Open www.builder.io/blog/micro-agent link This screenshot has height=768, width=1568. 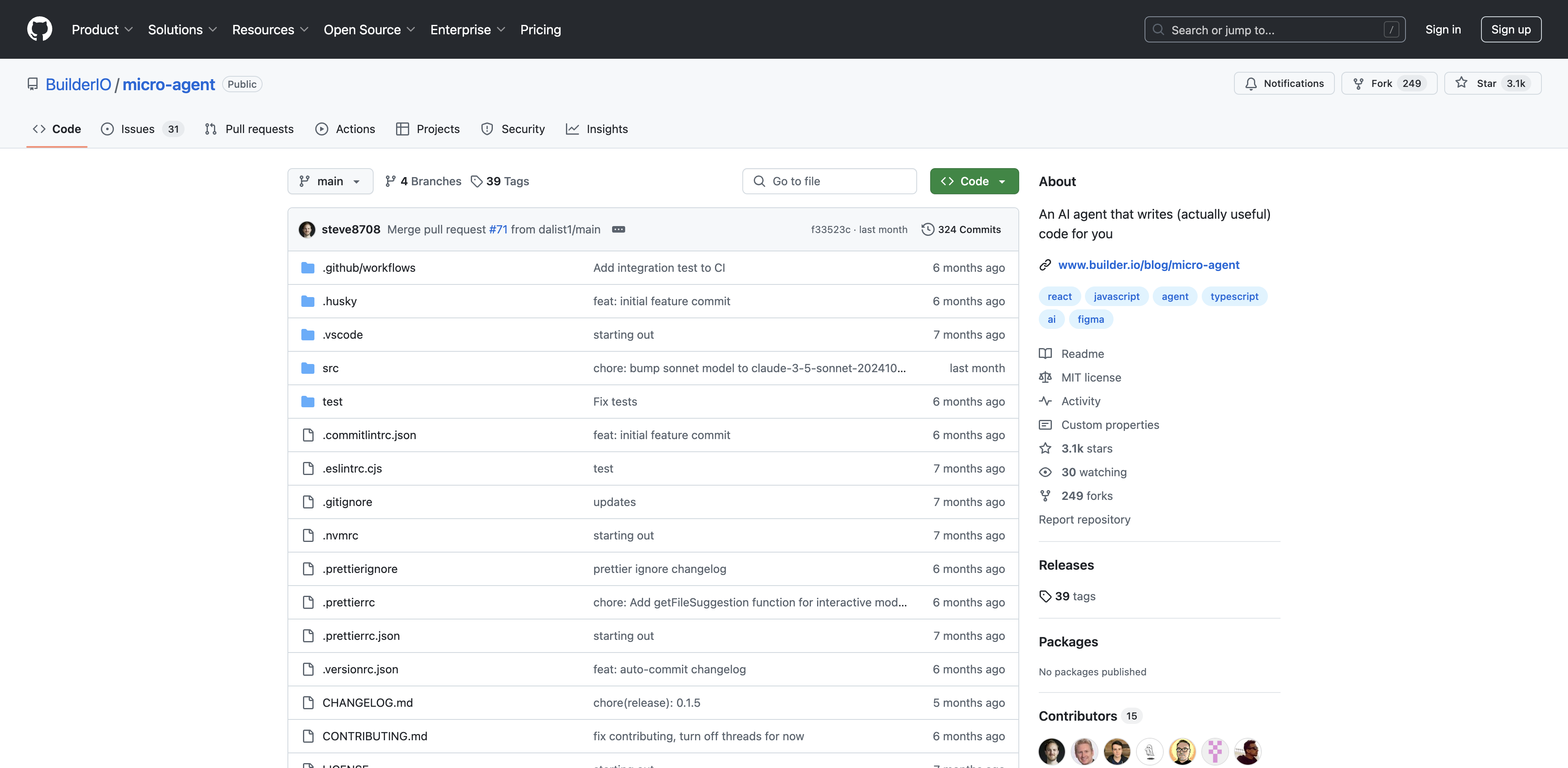click(1148, 264)
